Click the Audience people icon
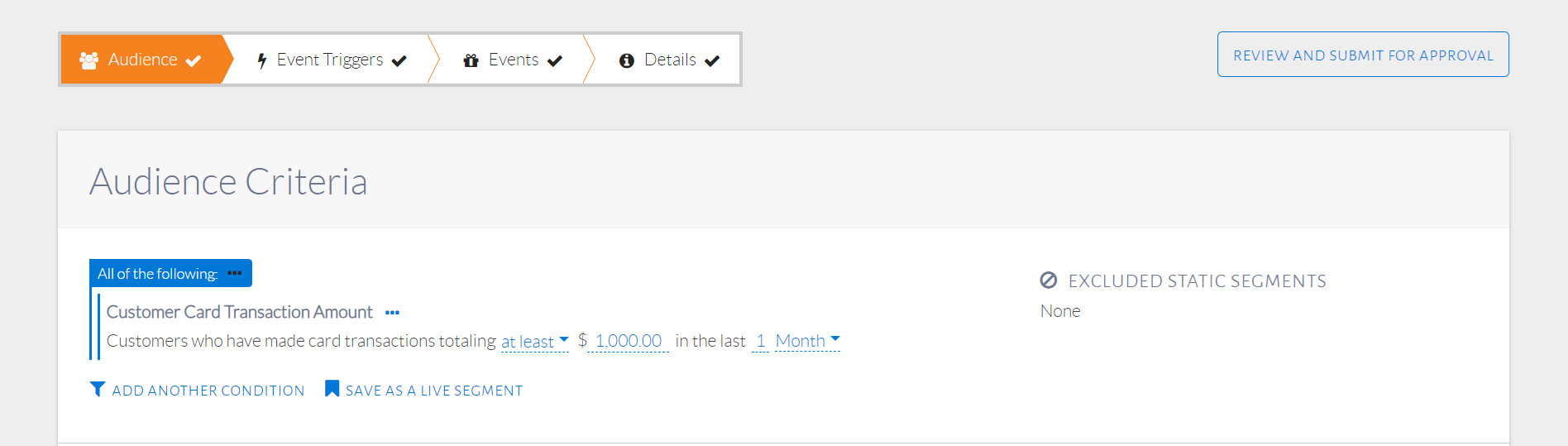The width and height of the screenshot is (1568, 446). point(88,60)
